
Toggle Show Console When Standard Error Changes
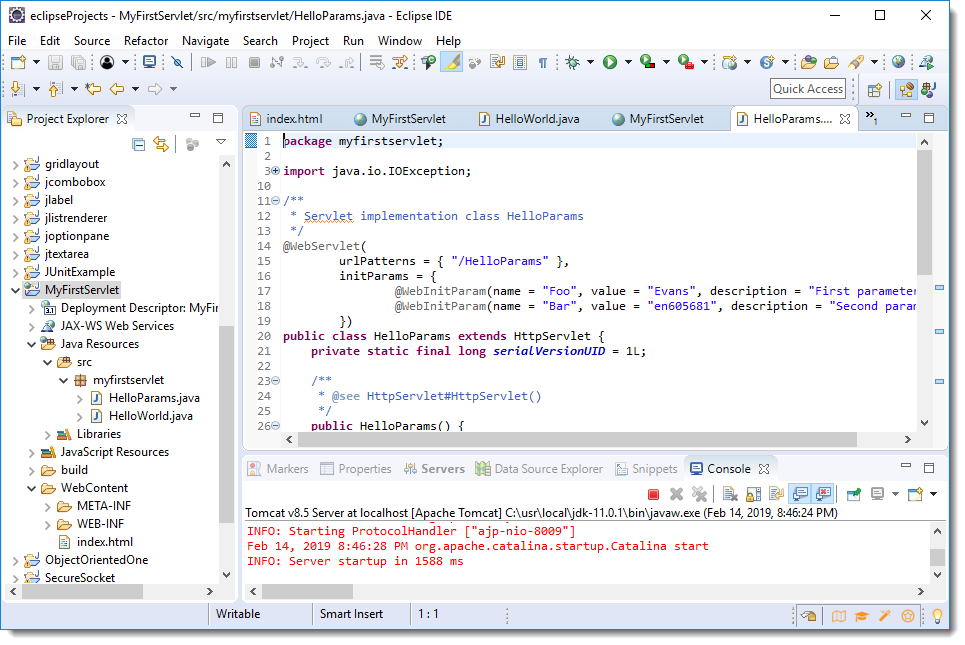(823, 494)
